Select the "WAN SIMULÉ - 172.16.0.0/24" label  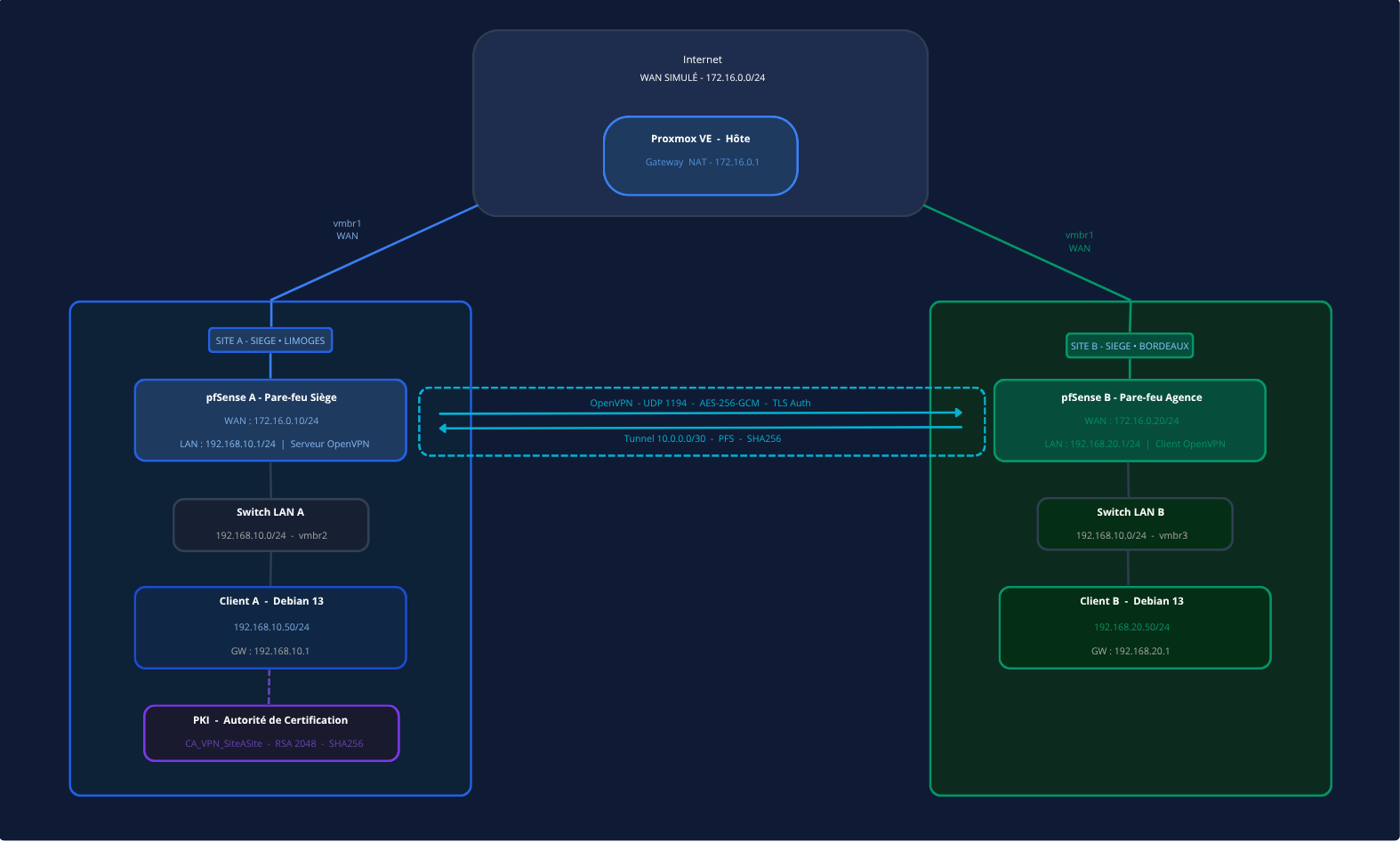coord(702,77)
